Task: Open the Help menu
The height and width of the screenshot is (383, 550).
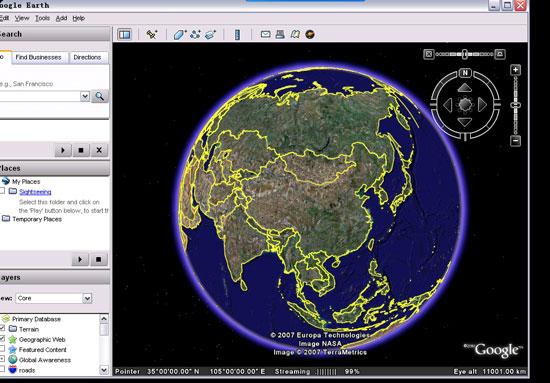Action: coord(79,18)
